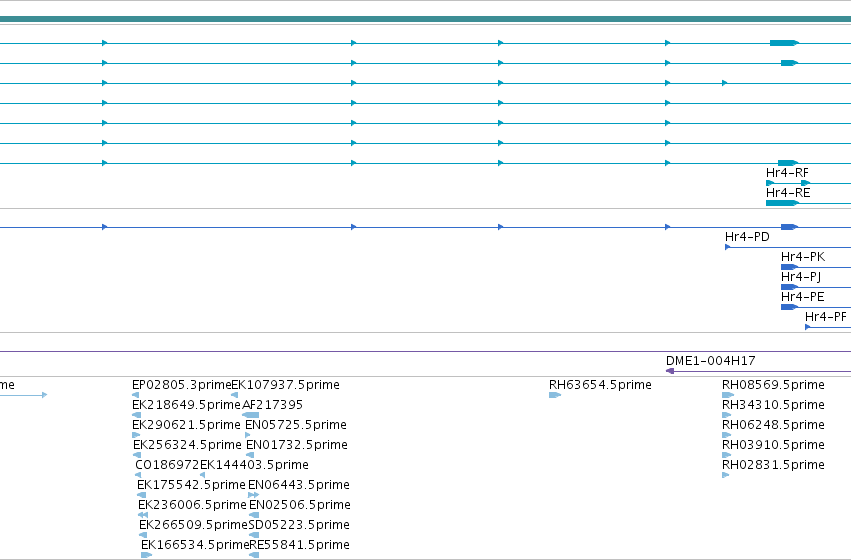Click the EN06443.5prime double-arrow glyph
Image resolution: width=851 pixels, height=560 pixels.
point(253,495)
